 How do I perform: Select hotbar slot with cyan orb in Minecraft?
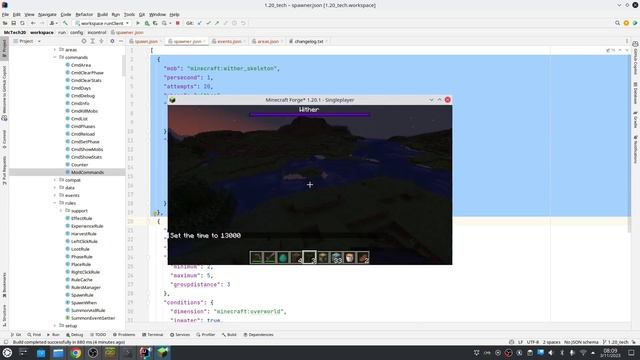pos(282,258)
